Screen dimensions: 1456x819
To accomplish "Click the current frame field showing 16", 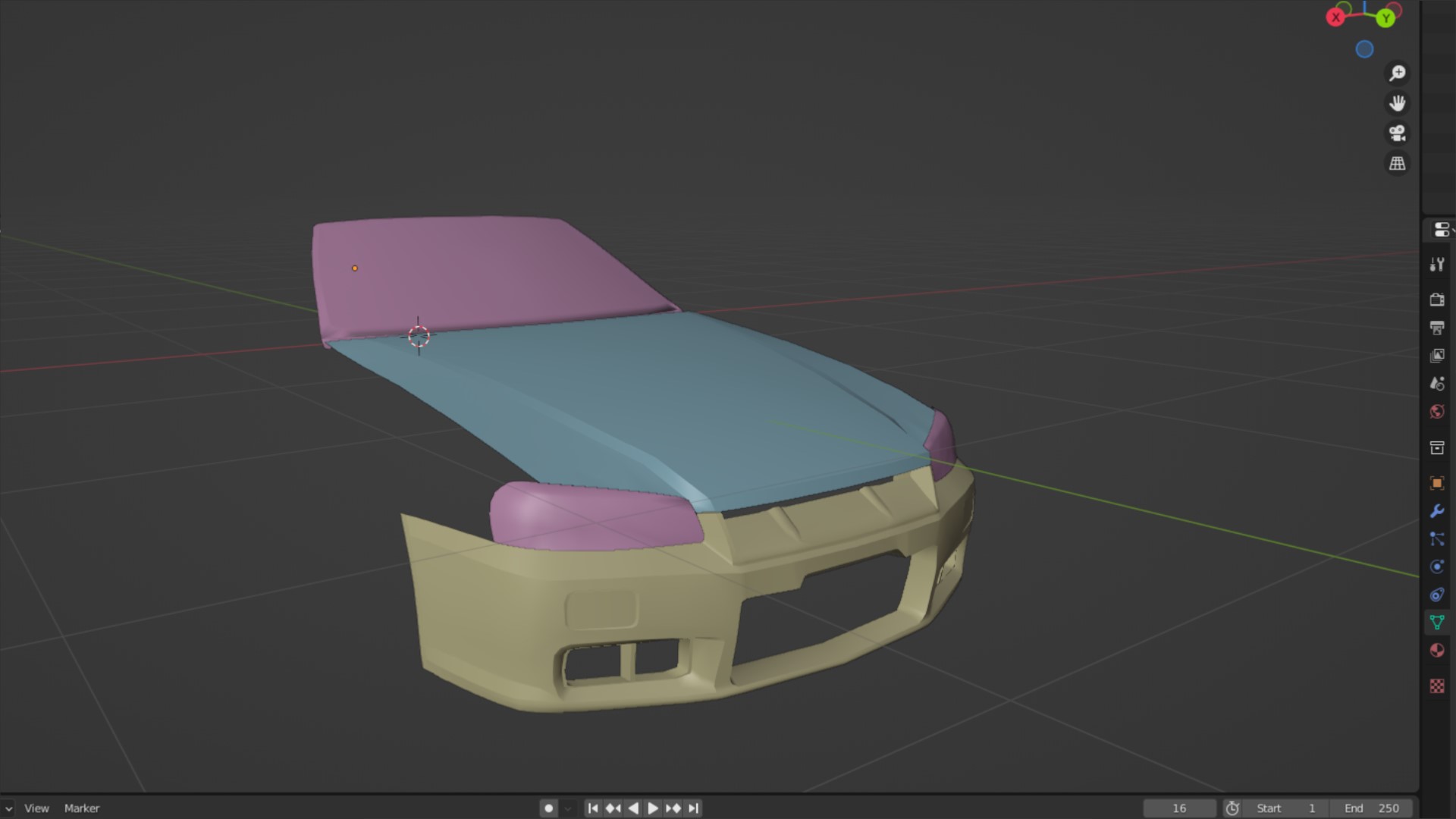I will 1179,808.
